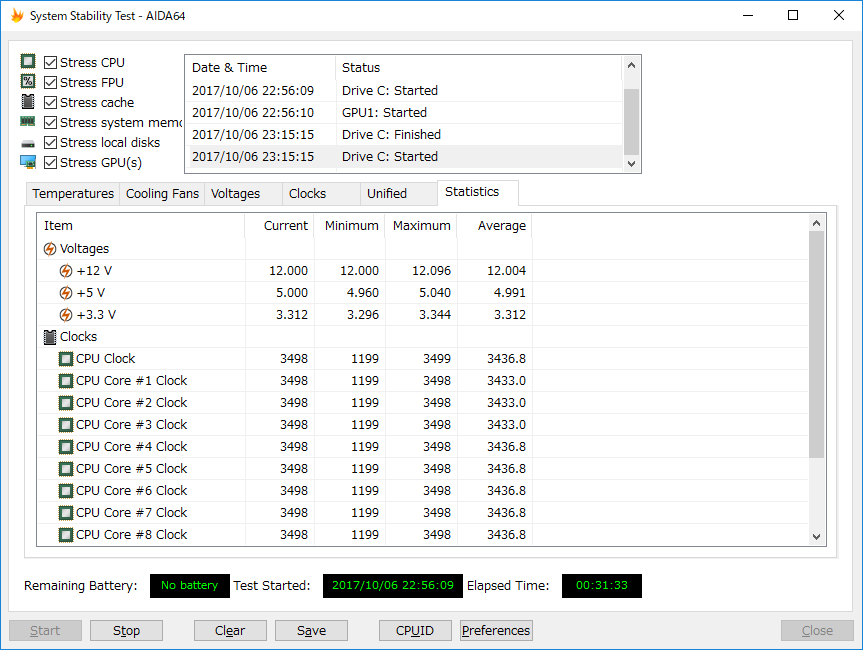Open the Cooling Fans tab
Viewport: 863px width, 650px height.
click(162, 194)
